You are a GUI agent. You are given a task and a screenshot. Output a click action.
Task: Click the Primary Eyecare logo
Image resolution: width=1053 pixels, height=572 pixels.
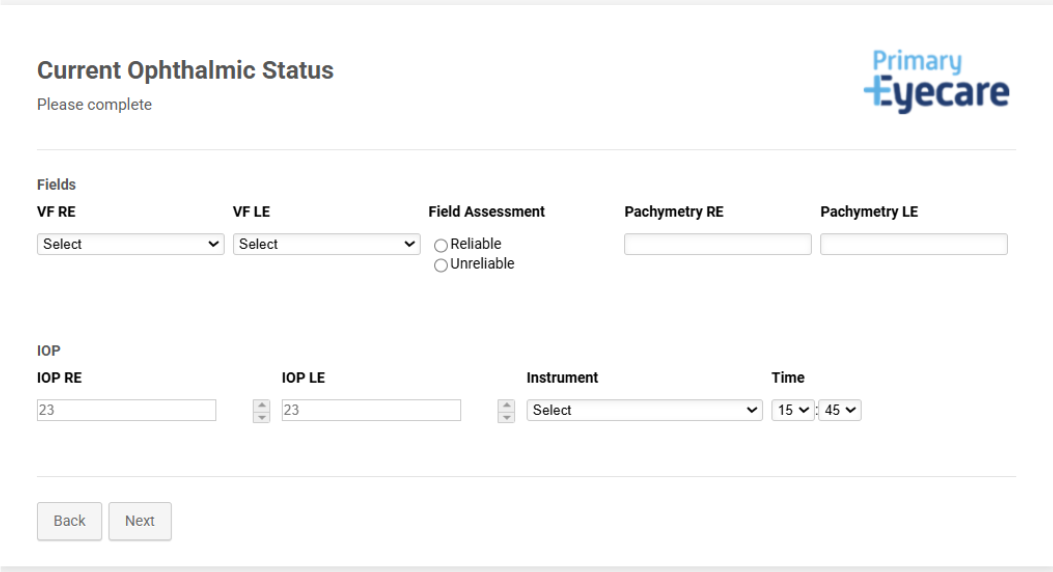936,81
